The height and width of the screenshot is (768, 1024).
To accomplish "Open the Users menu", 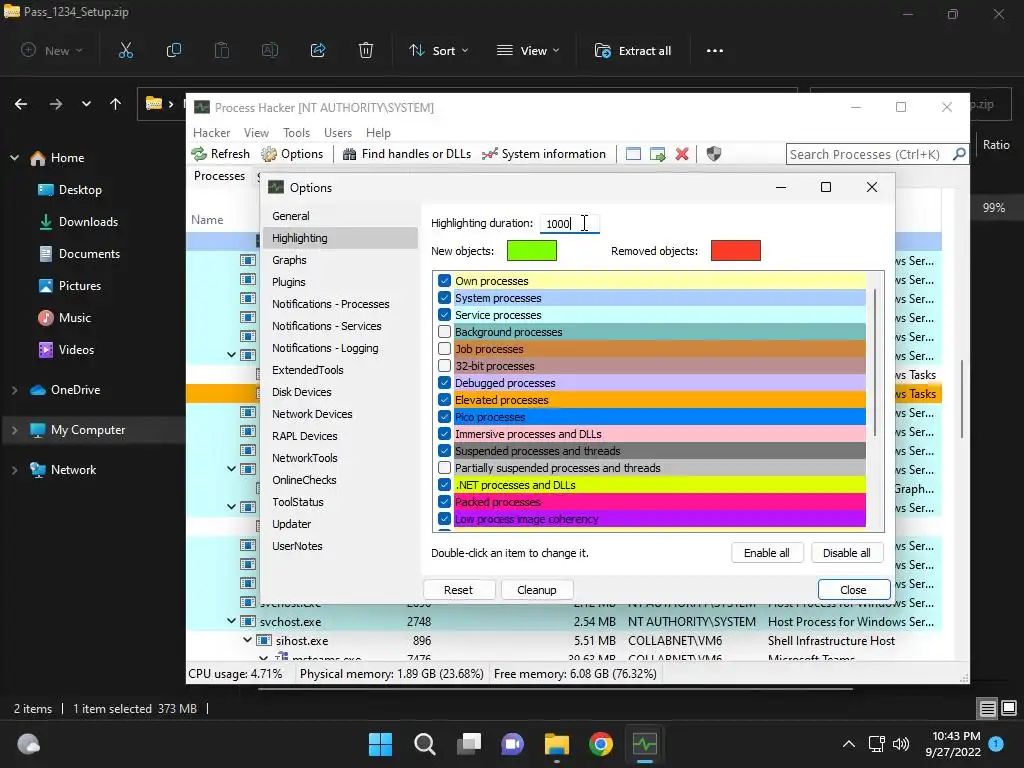I will click(x=338, y=133).
